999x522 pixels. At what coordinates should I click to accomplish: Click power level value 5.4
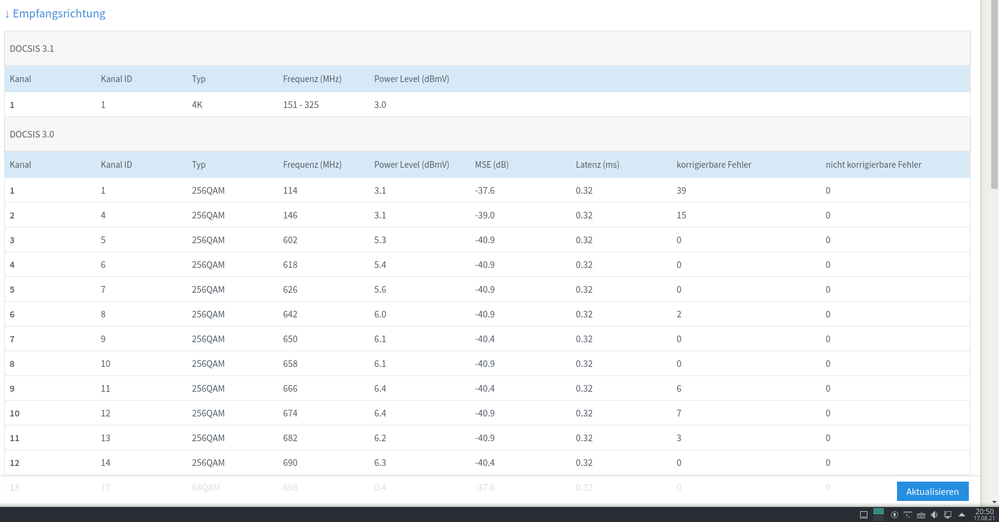380,265
